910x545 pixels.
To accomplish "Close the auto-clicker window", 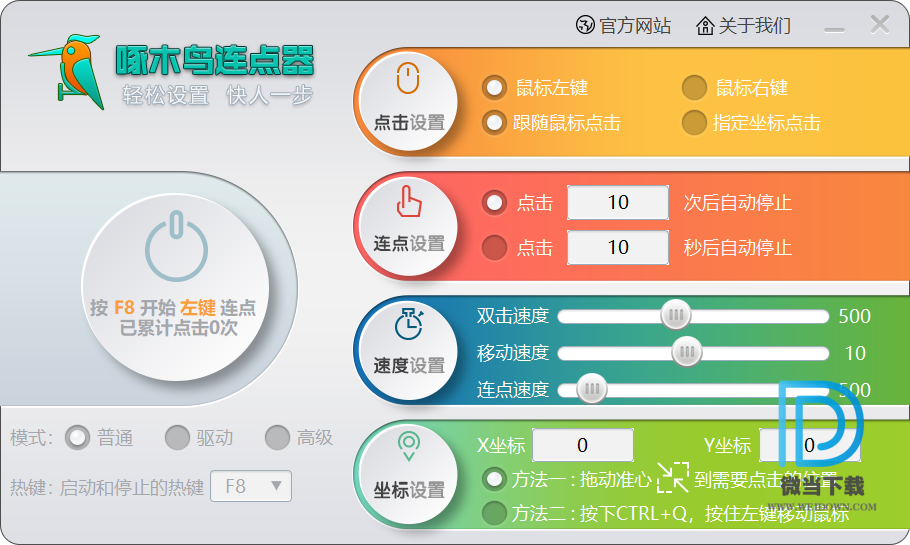I will (x=879, y=25).
